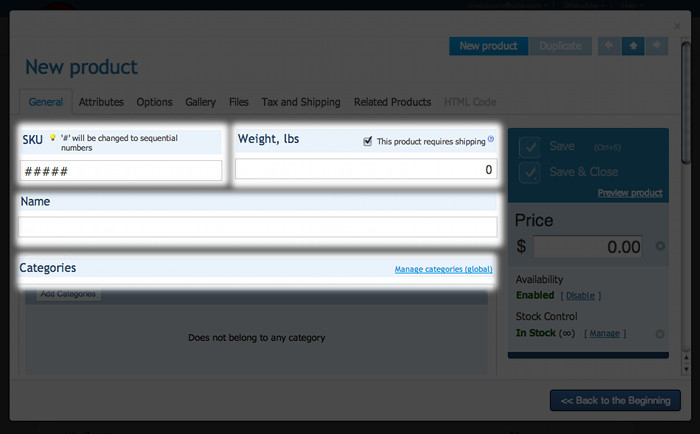Toggle 'This product requires shipping' checkbox
This screenshot has width=700, height=434.
coord(368,141)
